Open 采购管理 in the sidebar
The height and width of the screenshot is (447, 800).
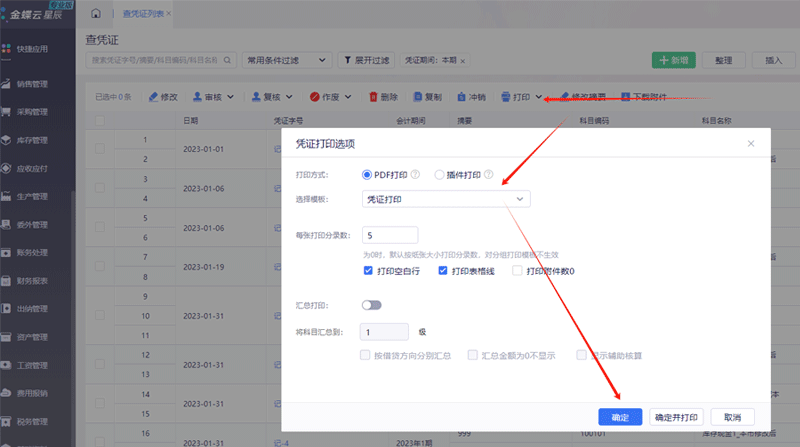pos(32,112)
